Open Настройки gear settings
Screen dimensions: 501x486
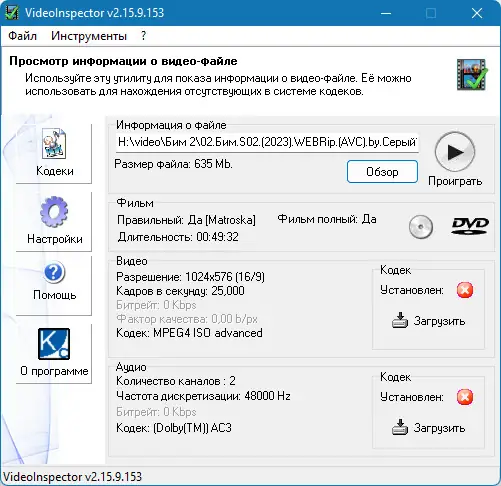click(54, 221)
